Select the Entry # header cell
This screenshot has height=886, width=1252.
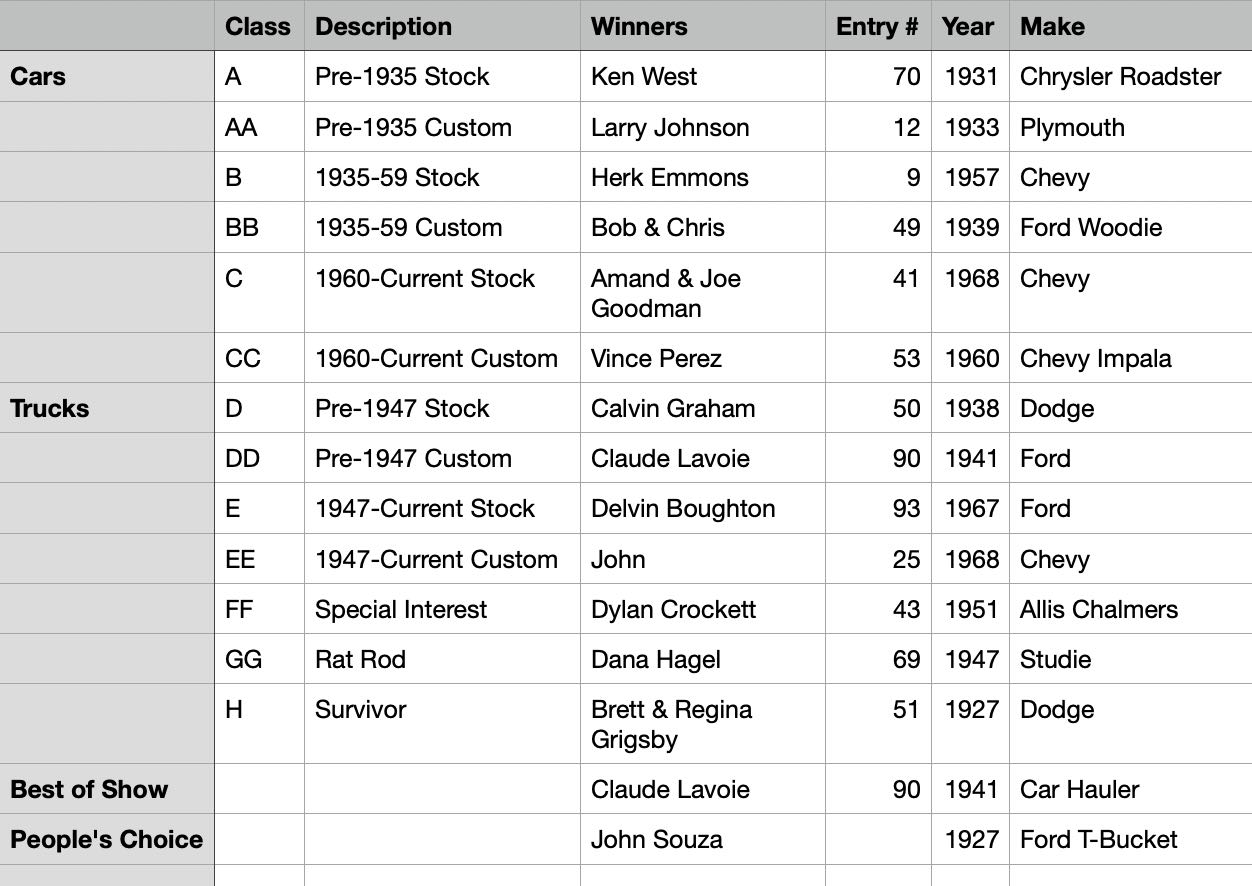[x=878, y=26]
